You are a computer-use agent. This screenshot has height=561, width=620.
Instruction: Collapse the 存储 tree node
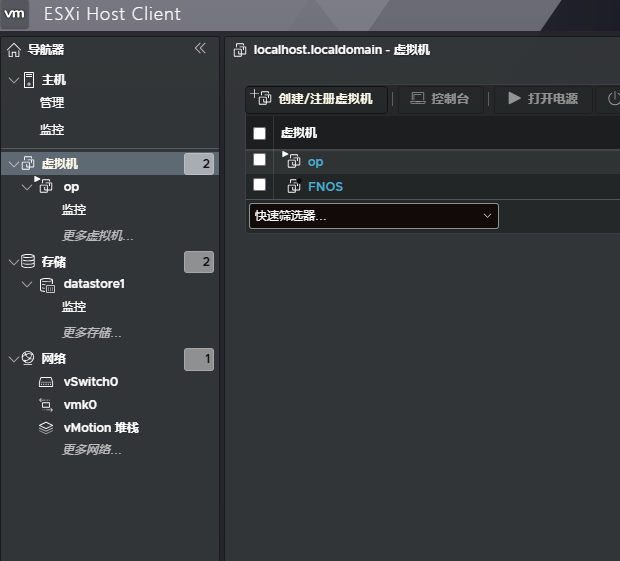coord(14,262)
